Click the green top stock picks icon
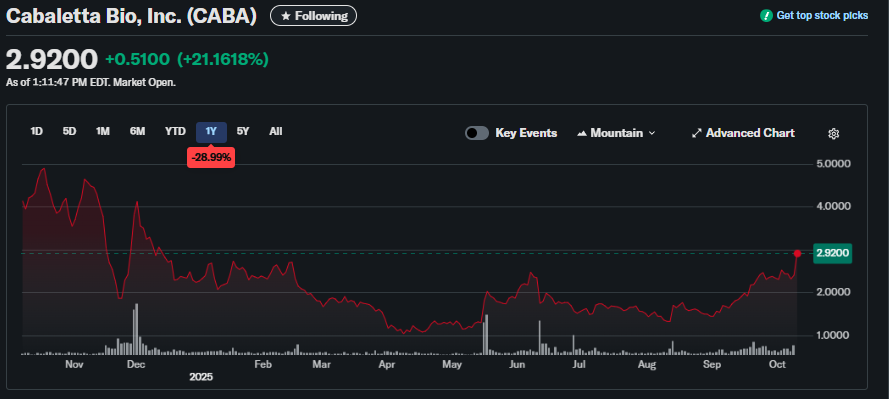Image resolution: width=889 pixels, height=399 pixels. 766,16
